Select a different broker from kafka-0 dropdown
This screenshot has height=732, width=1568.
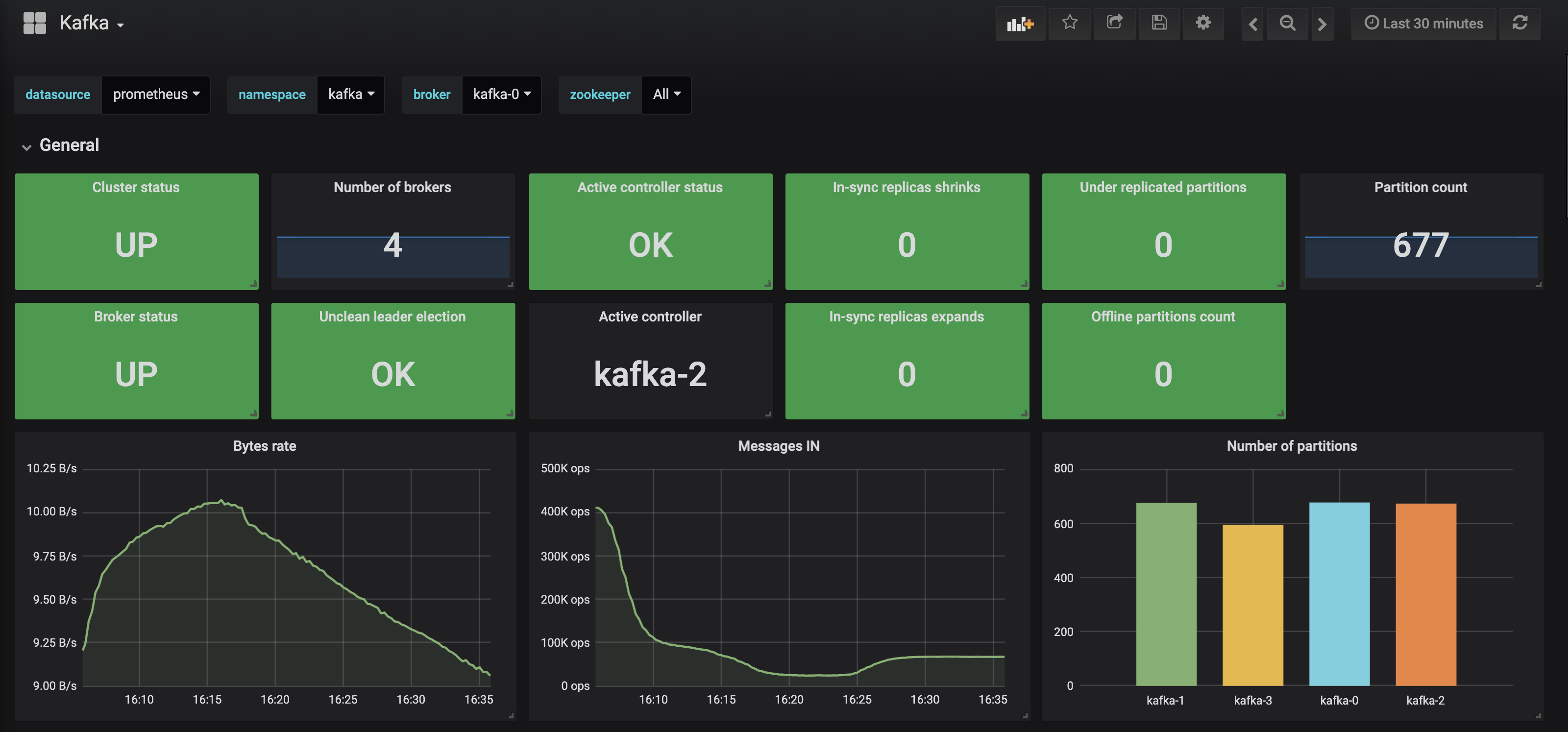[x=502, y=94]
